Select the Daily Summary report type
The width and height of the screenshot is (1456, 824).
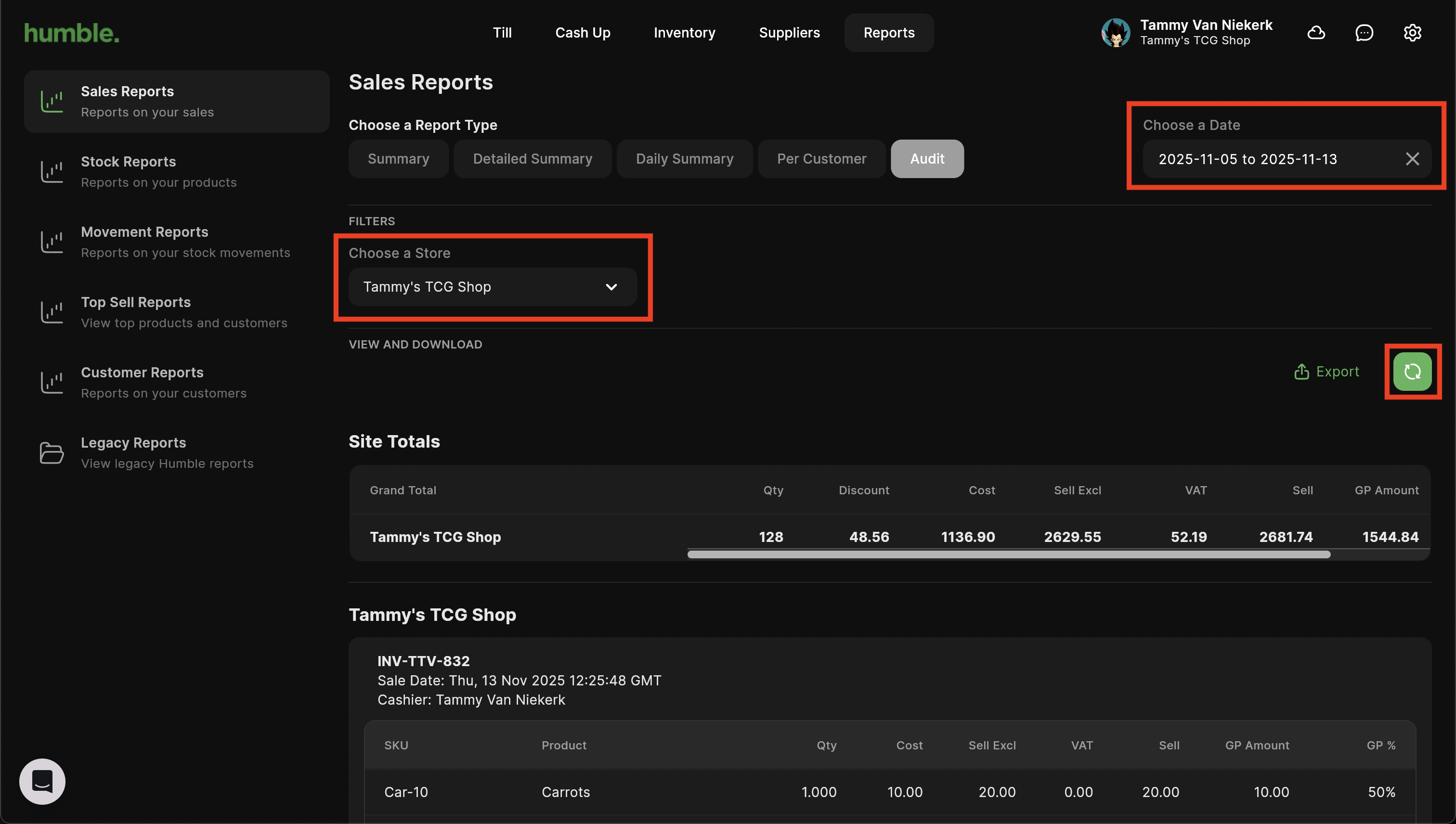684,159
